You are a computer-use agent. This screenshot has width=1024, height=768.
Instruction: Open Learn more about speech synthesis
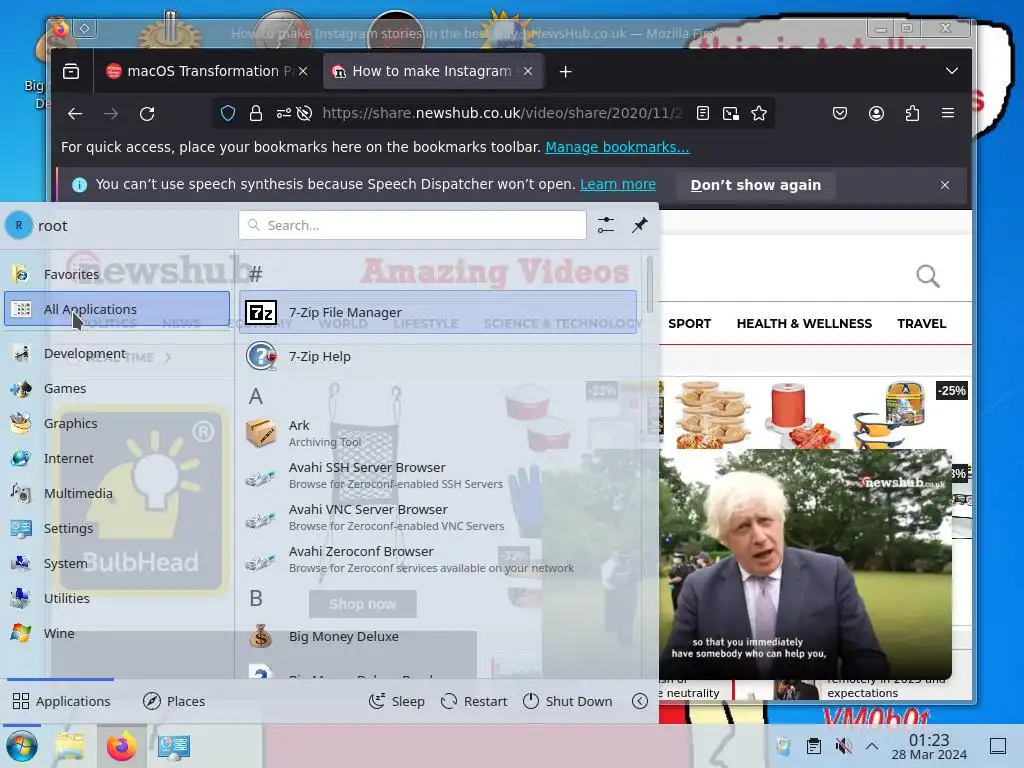(618, 184)
